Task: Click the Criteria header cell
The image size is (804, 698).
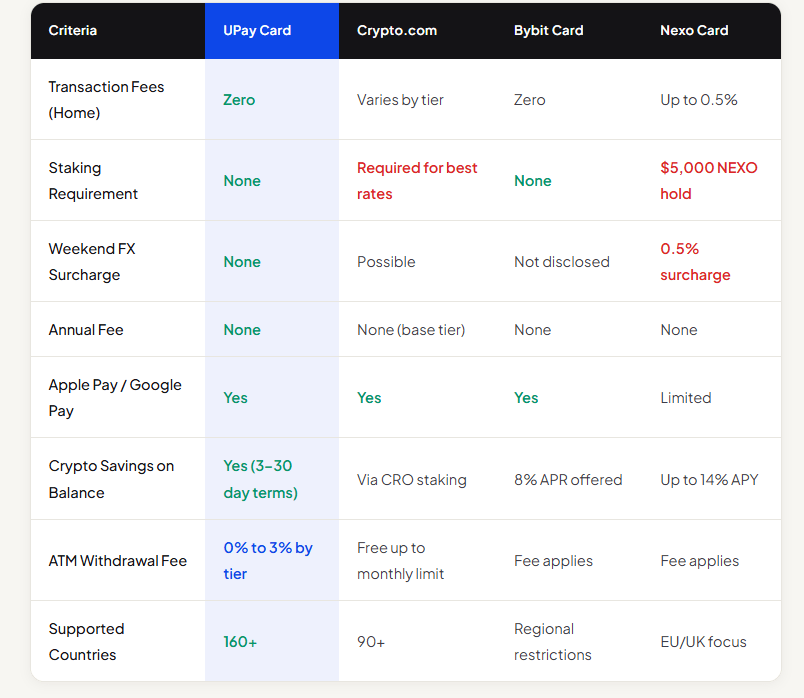Action: 72,30
